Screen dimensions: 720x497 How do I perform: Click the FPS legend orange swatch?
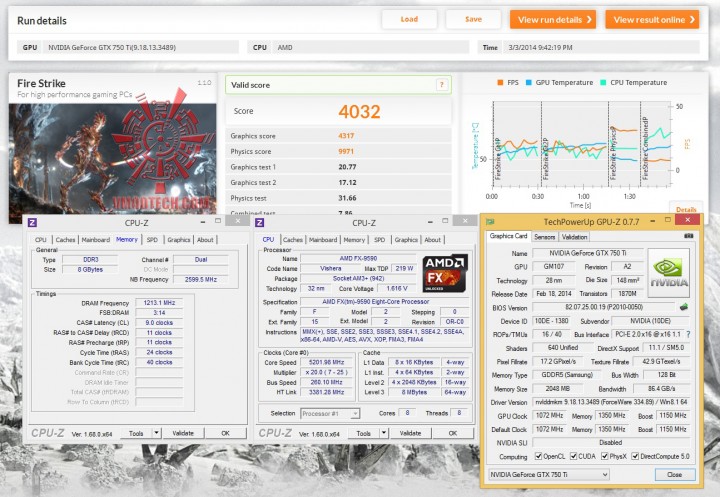pos(500,83)
